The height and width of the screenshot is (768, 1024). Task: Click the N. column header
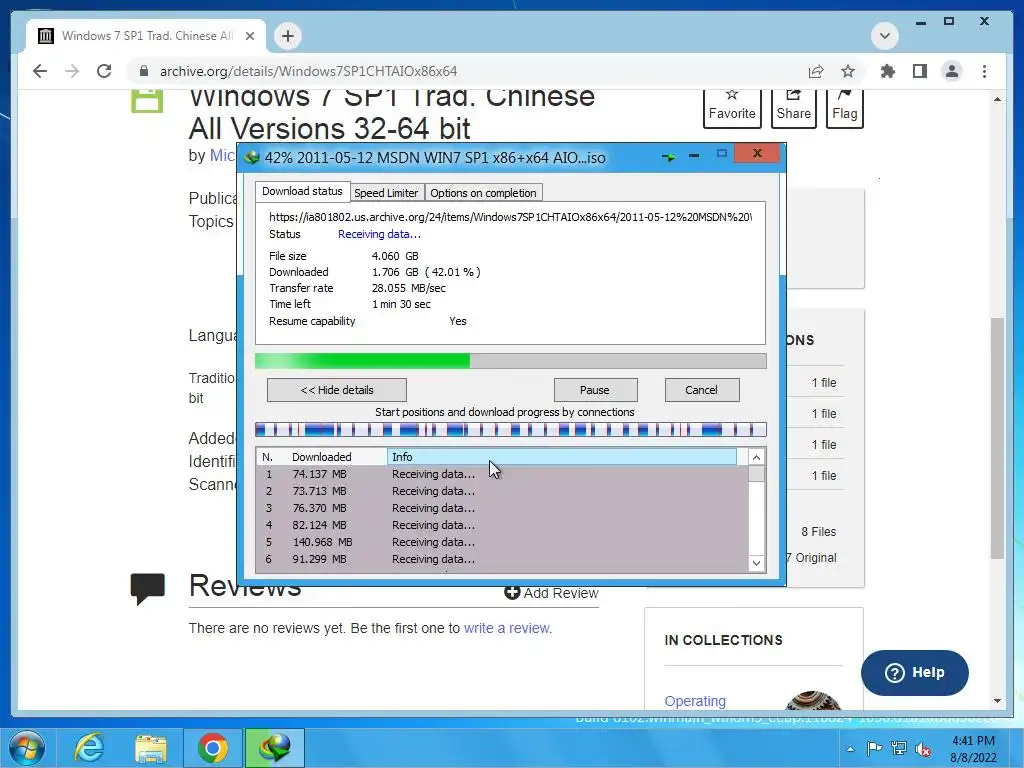[x=270, y=456]
